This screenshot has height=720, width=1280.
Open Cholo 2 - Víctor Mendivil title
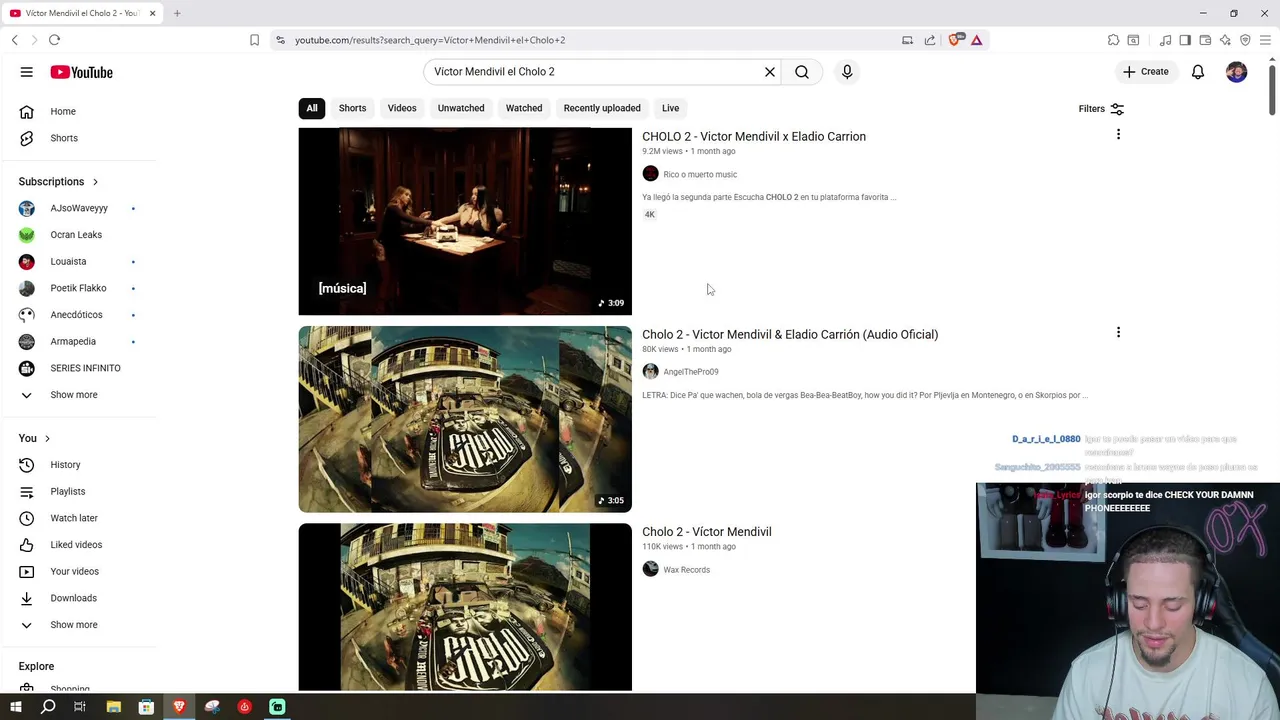click(x=707, y=532)
